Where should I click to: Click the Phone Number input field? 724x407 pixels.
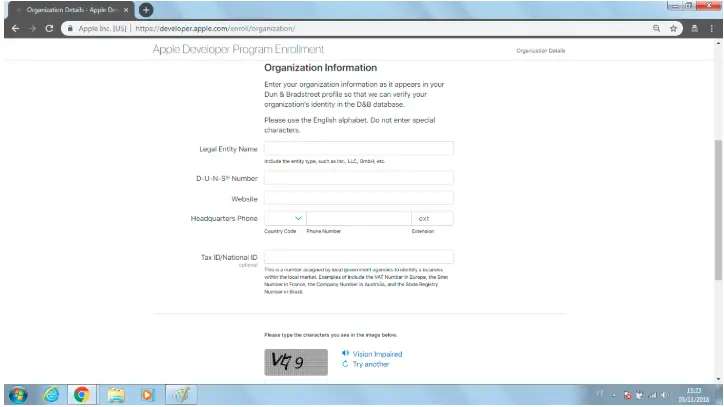[x=359, y=218]
